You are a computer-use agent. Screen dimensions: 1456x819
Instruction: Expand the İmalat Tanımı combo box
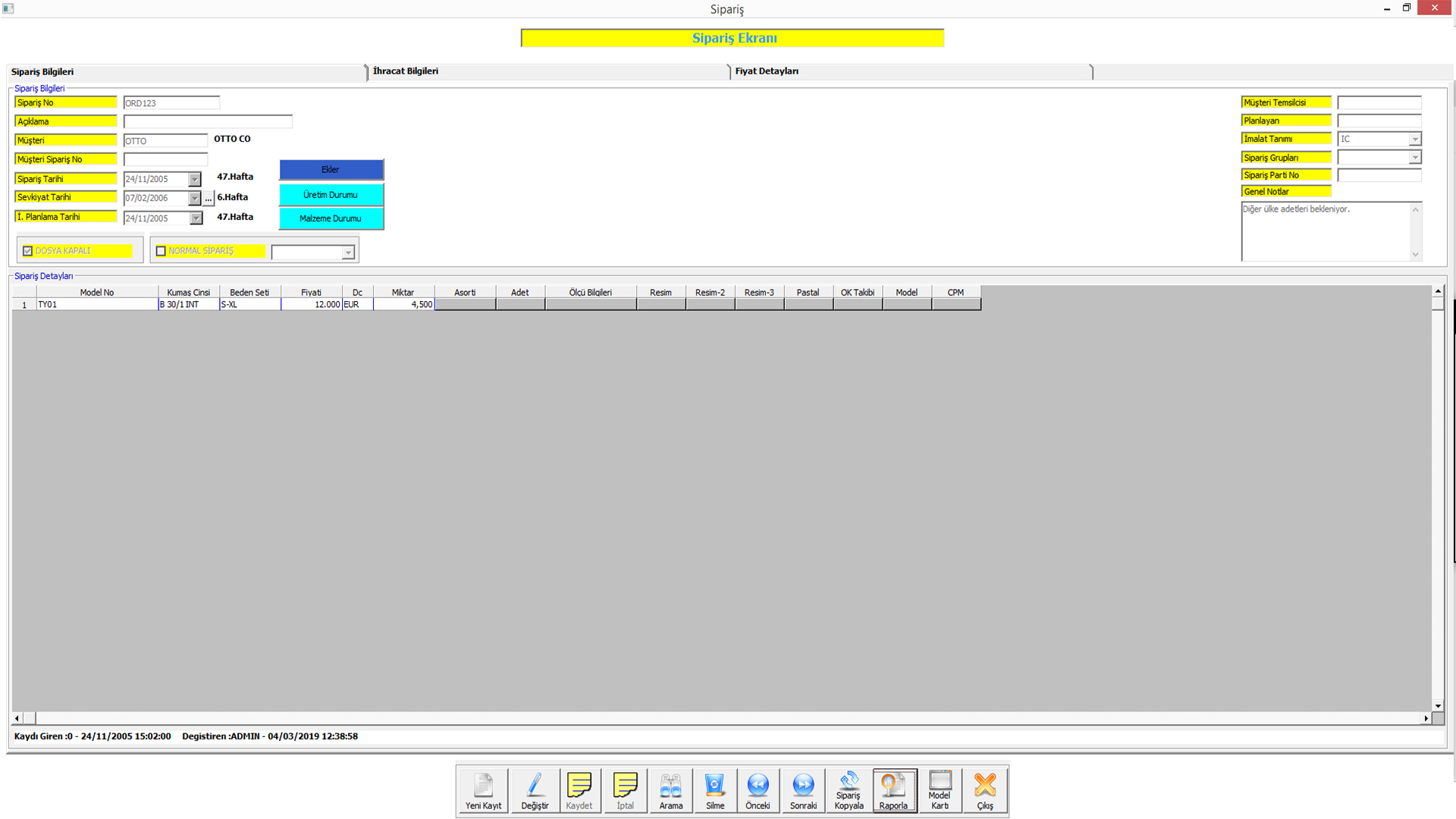(x=1414, y=140)
